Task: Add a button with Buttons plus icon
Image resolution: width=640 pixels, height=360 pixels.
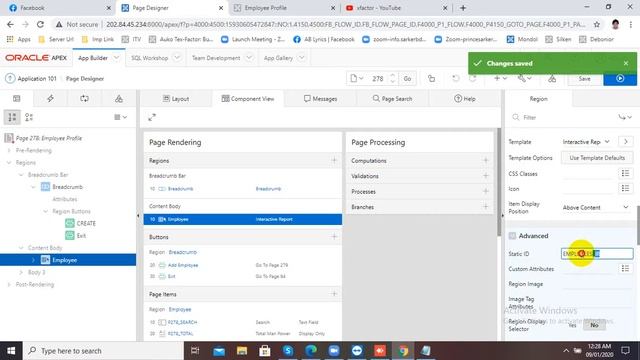Action: tap(334, 237)
